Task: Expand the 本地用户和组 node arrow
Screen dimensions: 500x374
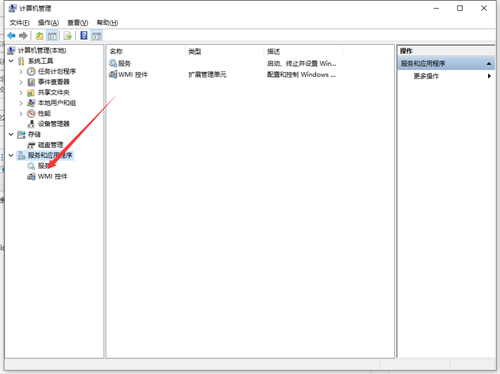Action: 21,103
